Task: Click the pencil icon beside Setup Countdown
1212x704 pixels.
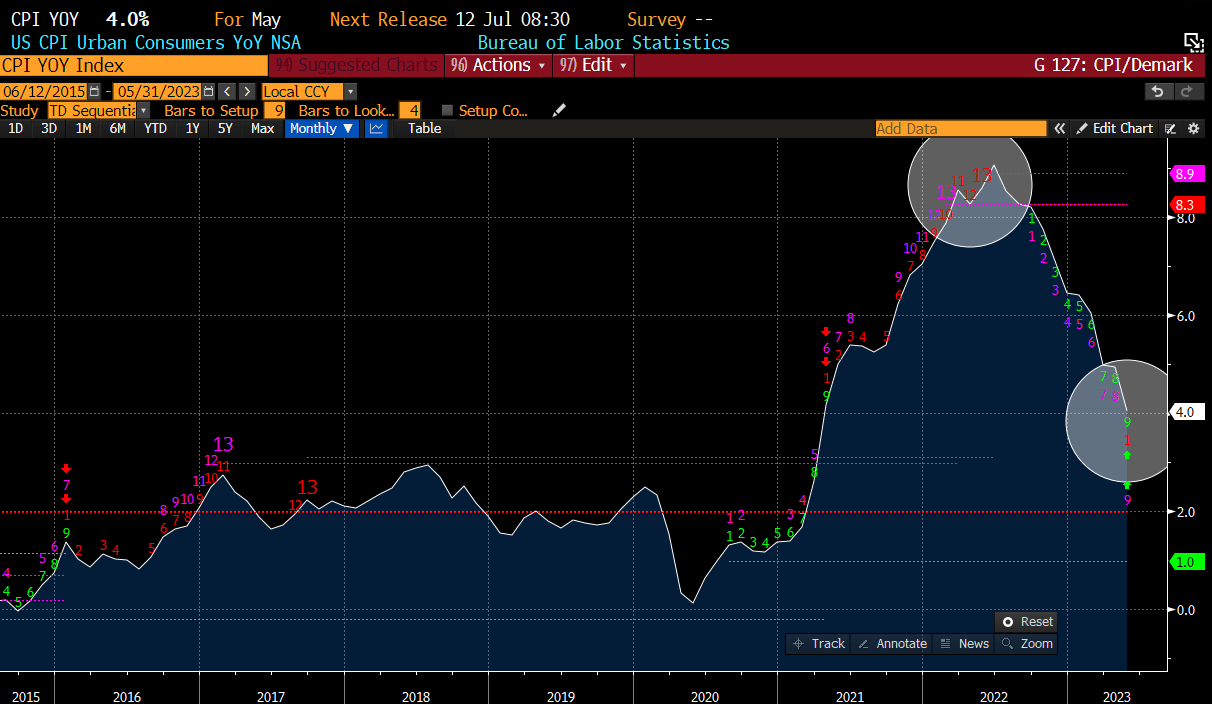Action: 559,110
